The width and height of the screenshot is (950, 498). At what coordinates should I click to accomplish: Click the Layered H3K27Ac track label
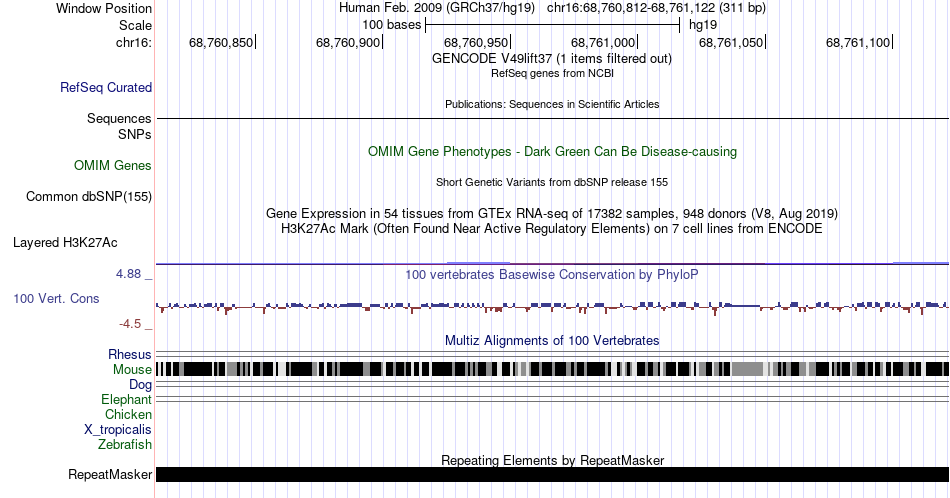click(65, 242)
